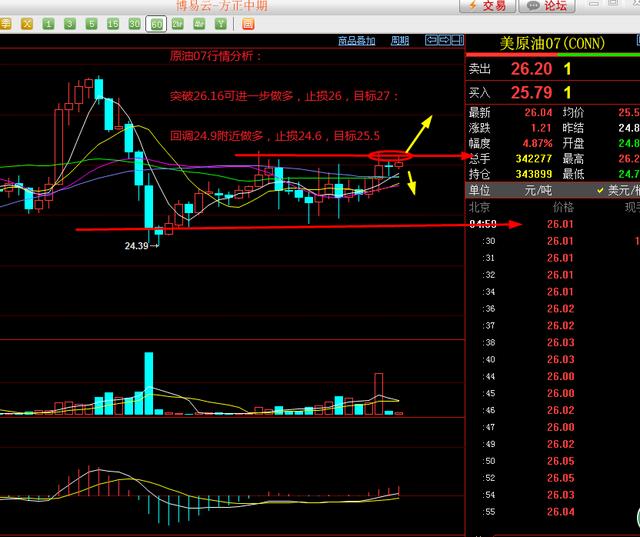This screenshot has width=640, height=537.
Task: Open the 交易 trading button
Action: (487, 6)
